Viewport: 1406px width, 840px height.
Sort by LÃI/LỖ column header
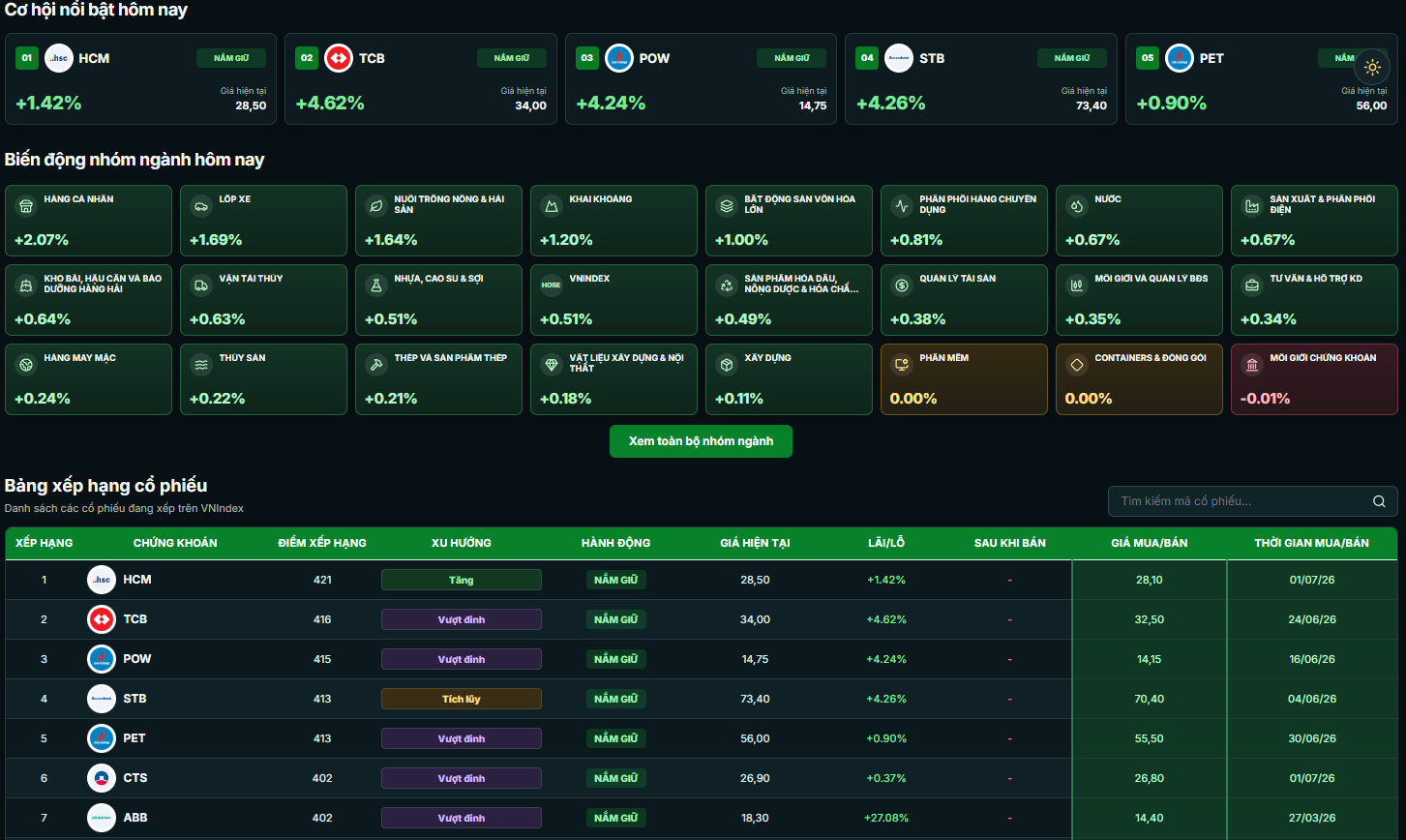886,543
